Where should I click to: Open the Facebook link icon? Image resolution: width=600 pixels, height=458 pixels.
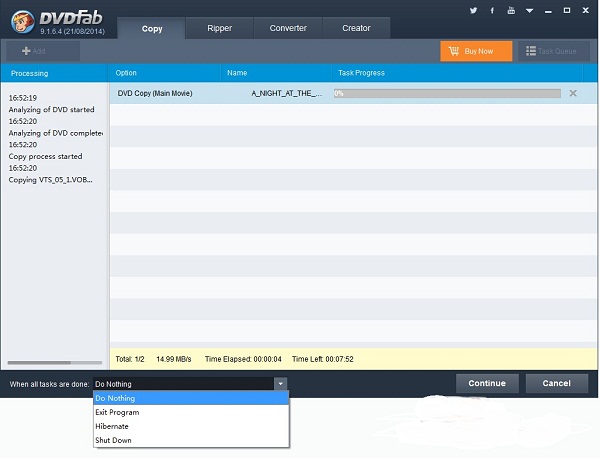tap(492, 10)
